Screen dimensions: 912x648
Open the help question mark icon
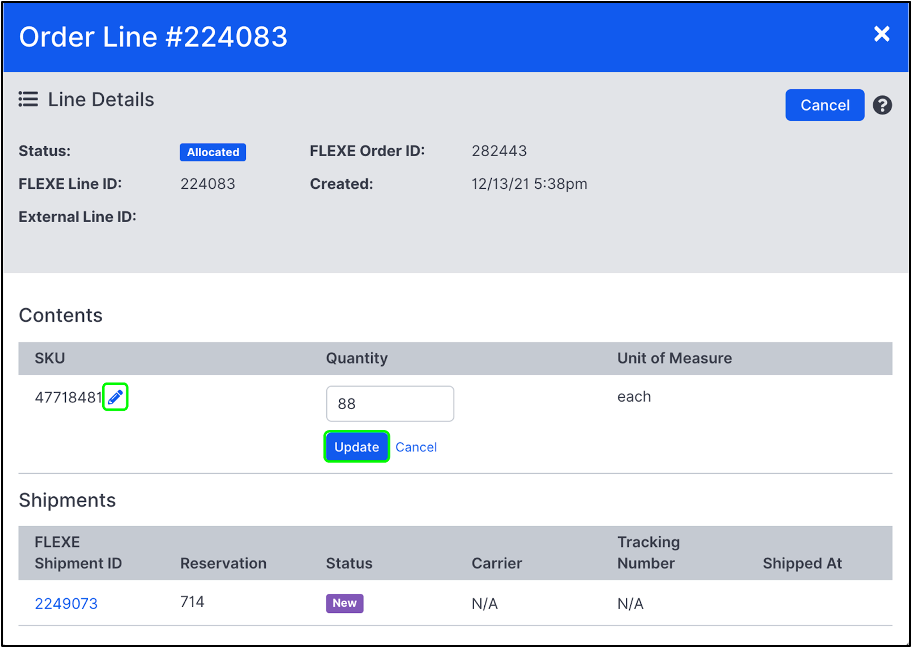click(882, 105)
